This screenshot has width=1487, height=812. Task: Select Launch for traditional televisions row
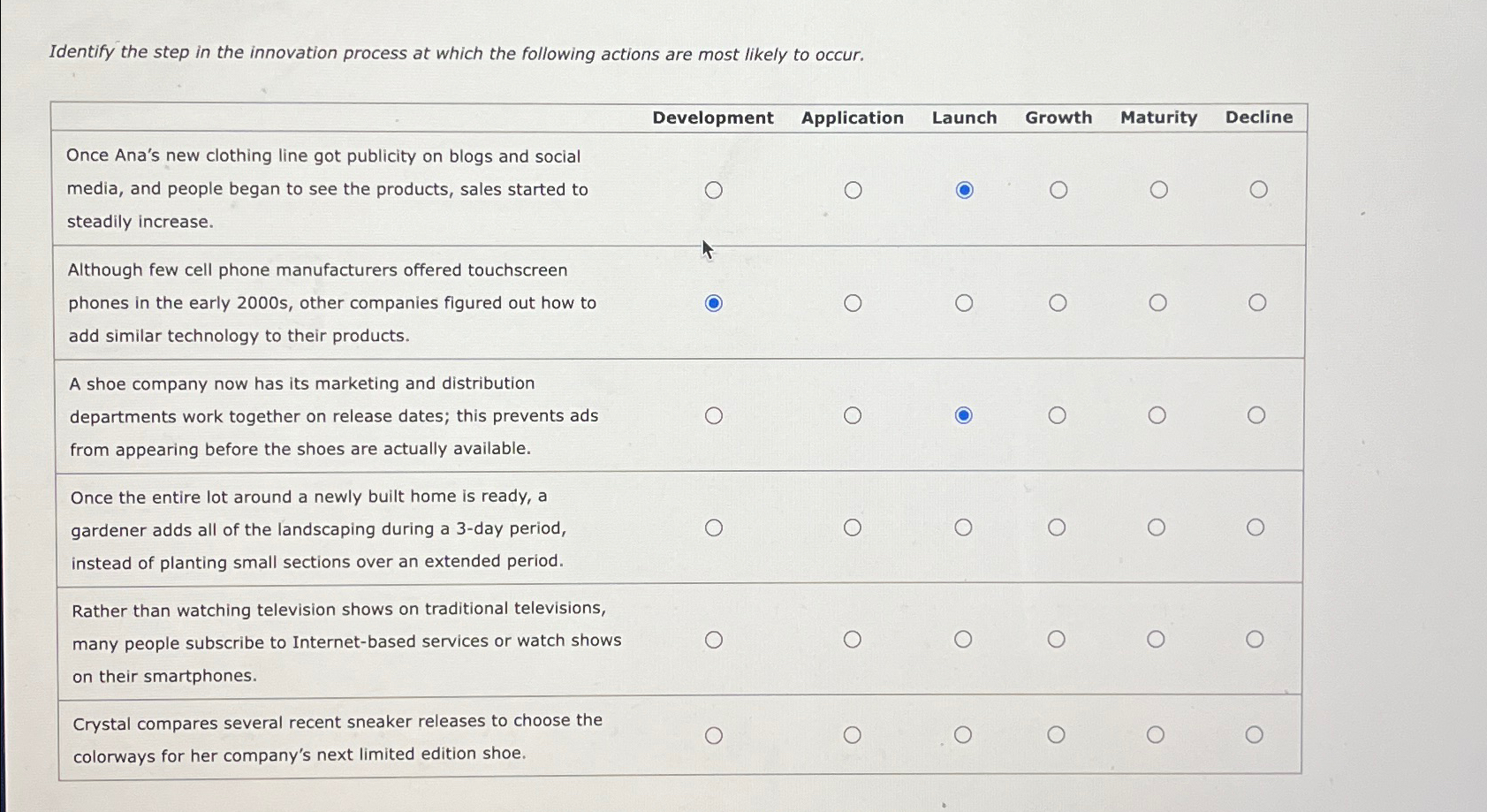tap(963, 639)
